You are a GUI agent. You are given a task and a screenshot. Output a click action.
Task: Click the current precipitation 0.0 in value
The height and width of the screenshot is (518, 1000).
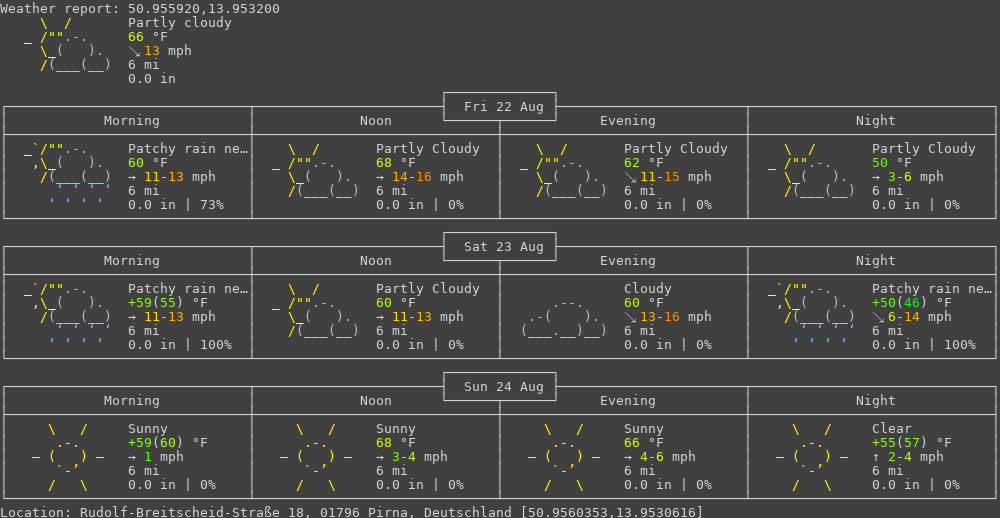152,78
